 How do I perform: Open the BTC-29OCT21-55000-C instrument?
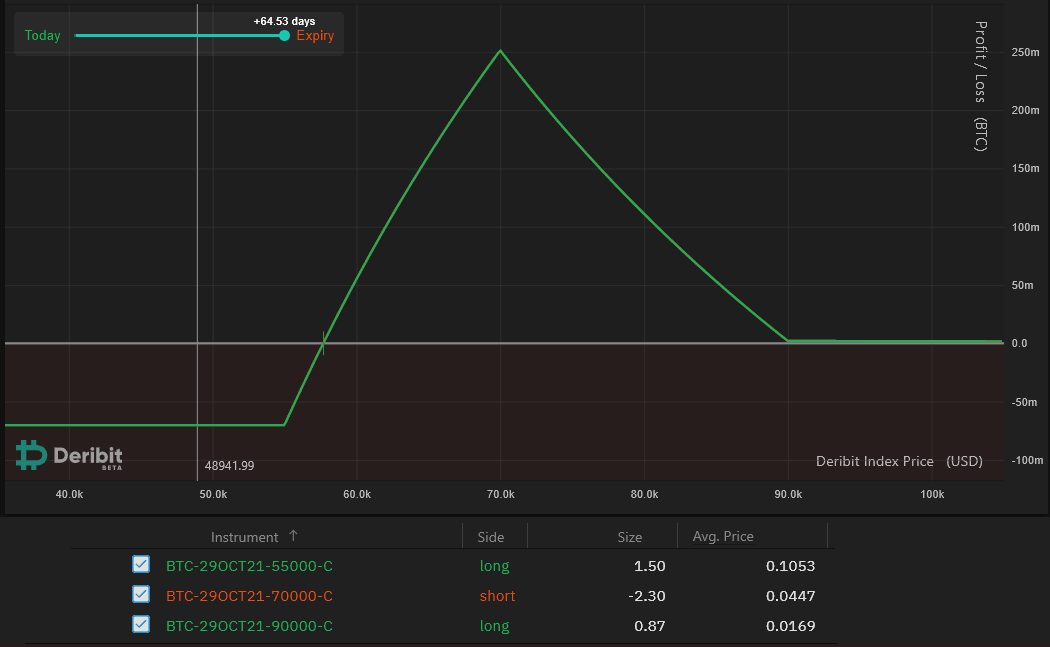(249, 566)
